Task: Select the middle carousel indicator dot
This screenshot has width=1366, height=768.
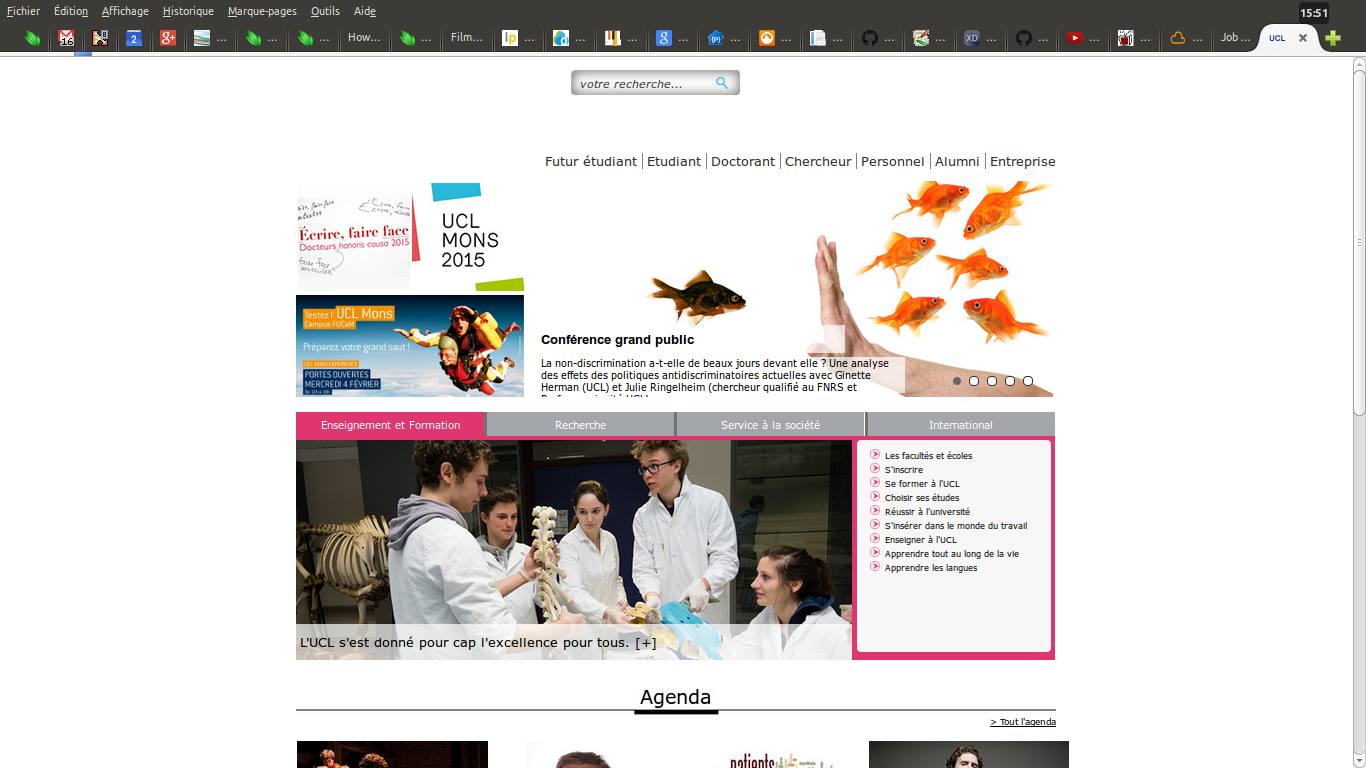Action: (992, 381)
